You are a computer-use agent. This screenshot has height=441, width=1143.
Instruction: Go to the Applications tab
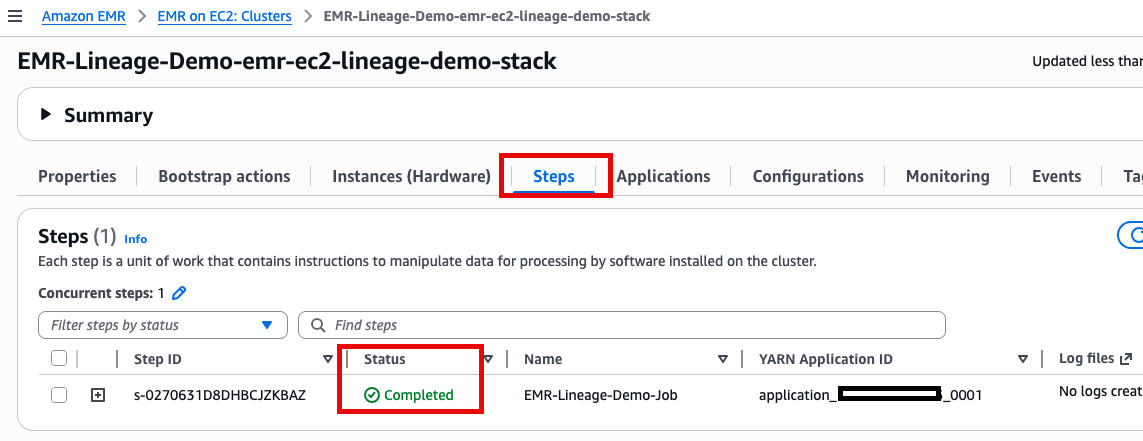tap(663, 176)
